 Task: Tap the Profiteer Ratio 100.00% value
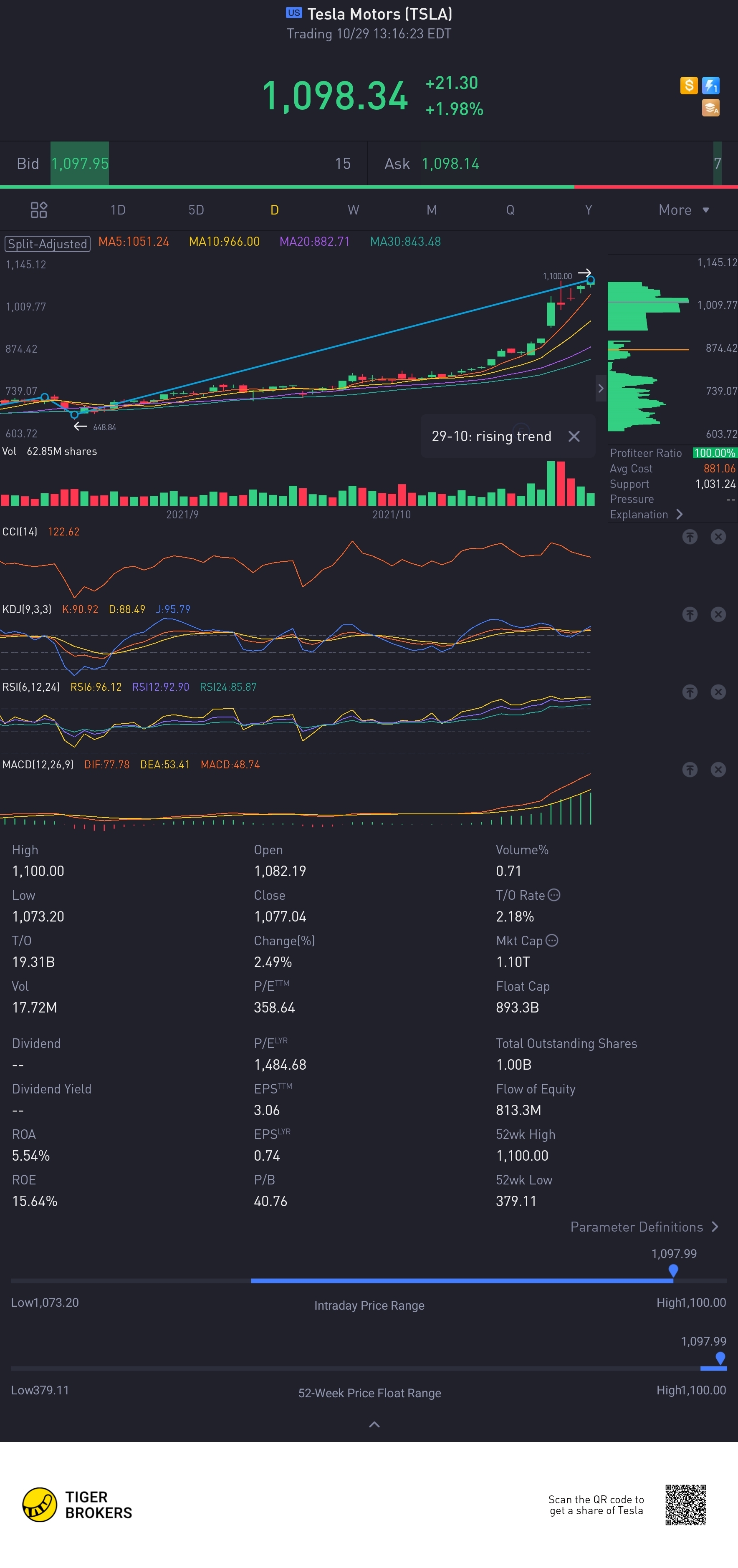click(x=714, y=453)
